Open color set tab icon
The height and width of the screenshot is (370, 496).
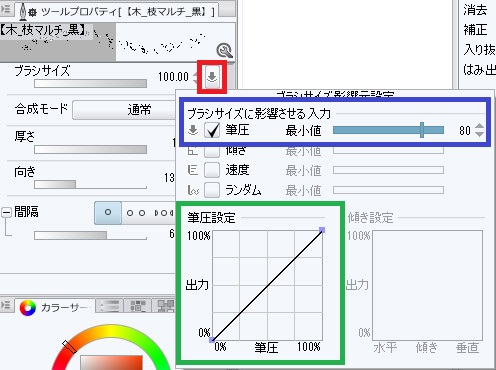point(138,306)
